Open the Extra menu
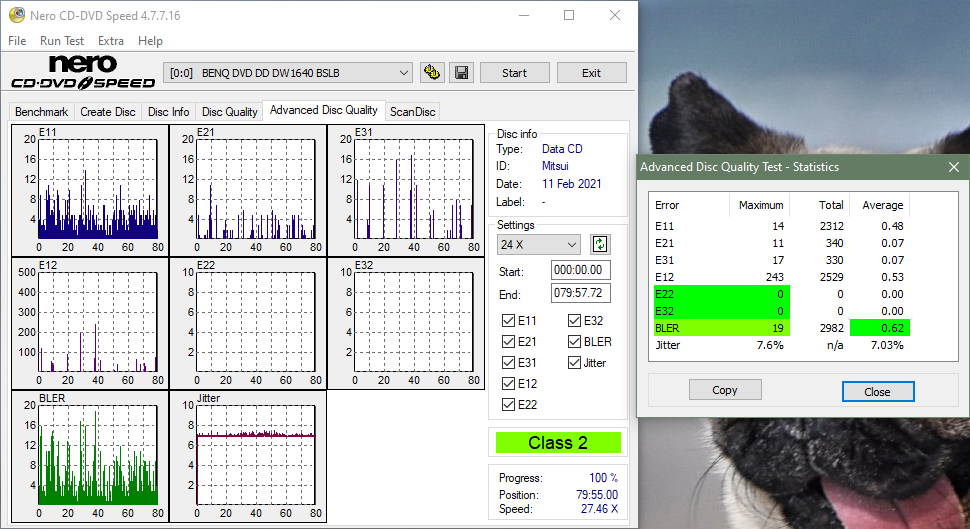Screen dimensions: 970x529 click(111, 41)
